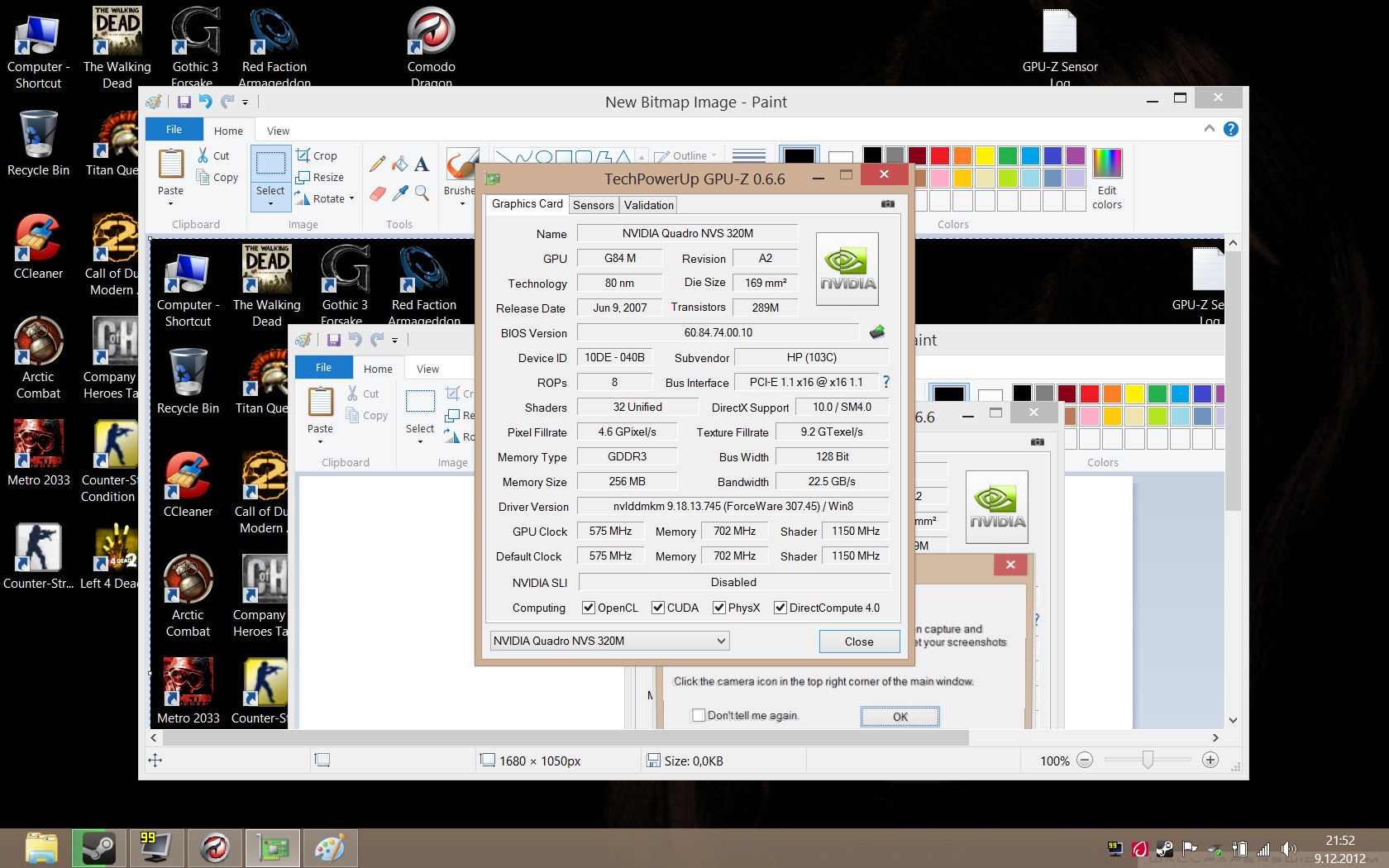Click the battery power icon in system tray
This screenshot has width=1389, height=868.
[x=1239, y=849]
